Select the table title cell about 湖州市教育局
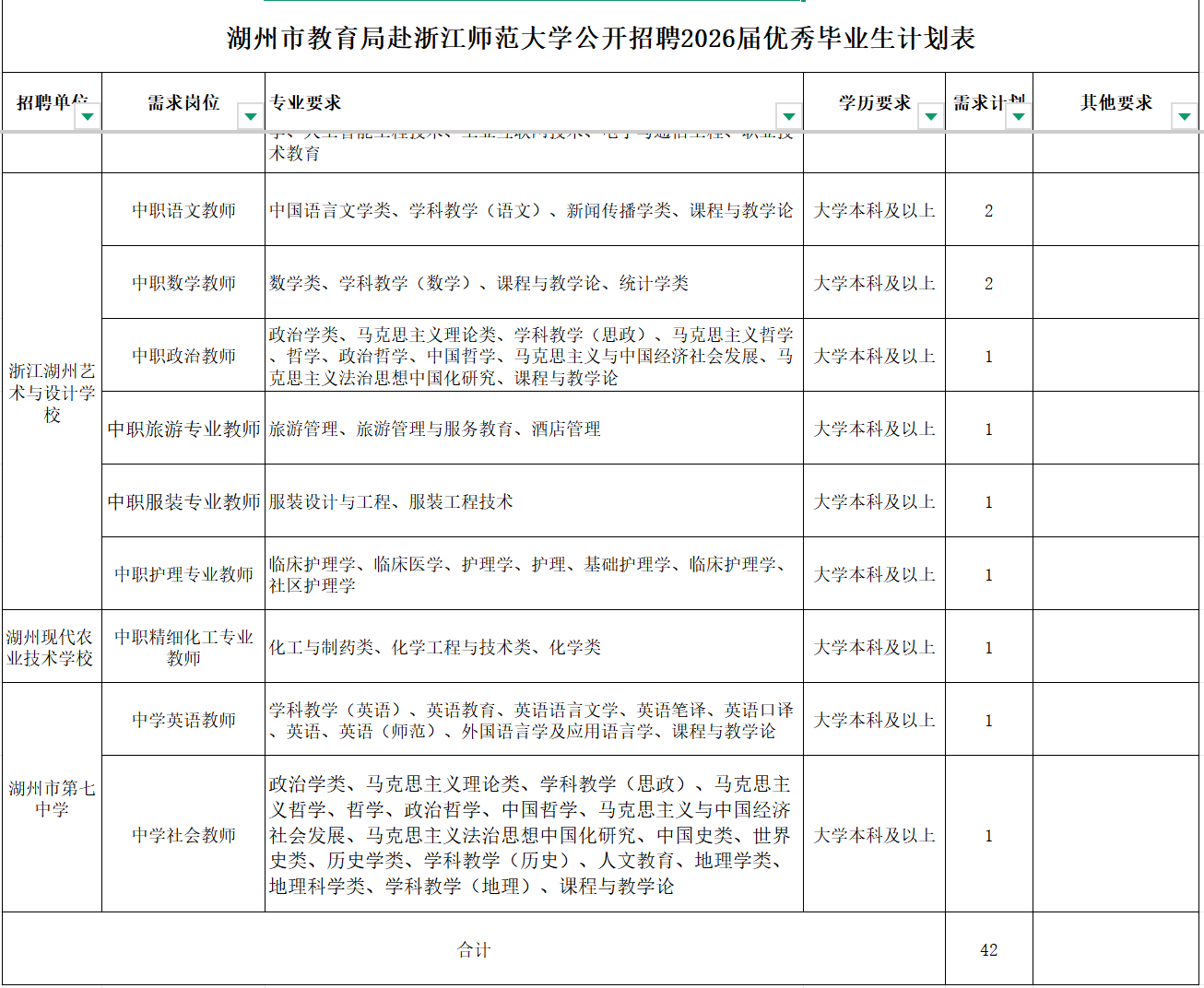The width and height of the screenshot is (1204, 988). click(601, 39)
